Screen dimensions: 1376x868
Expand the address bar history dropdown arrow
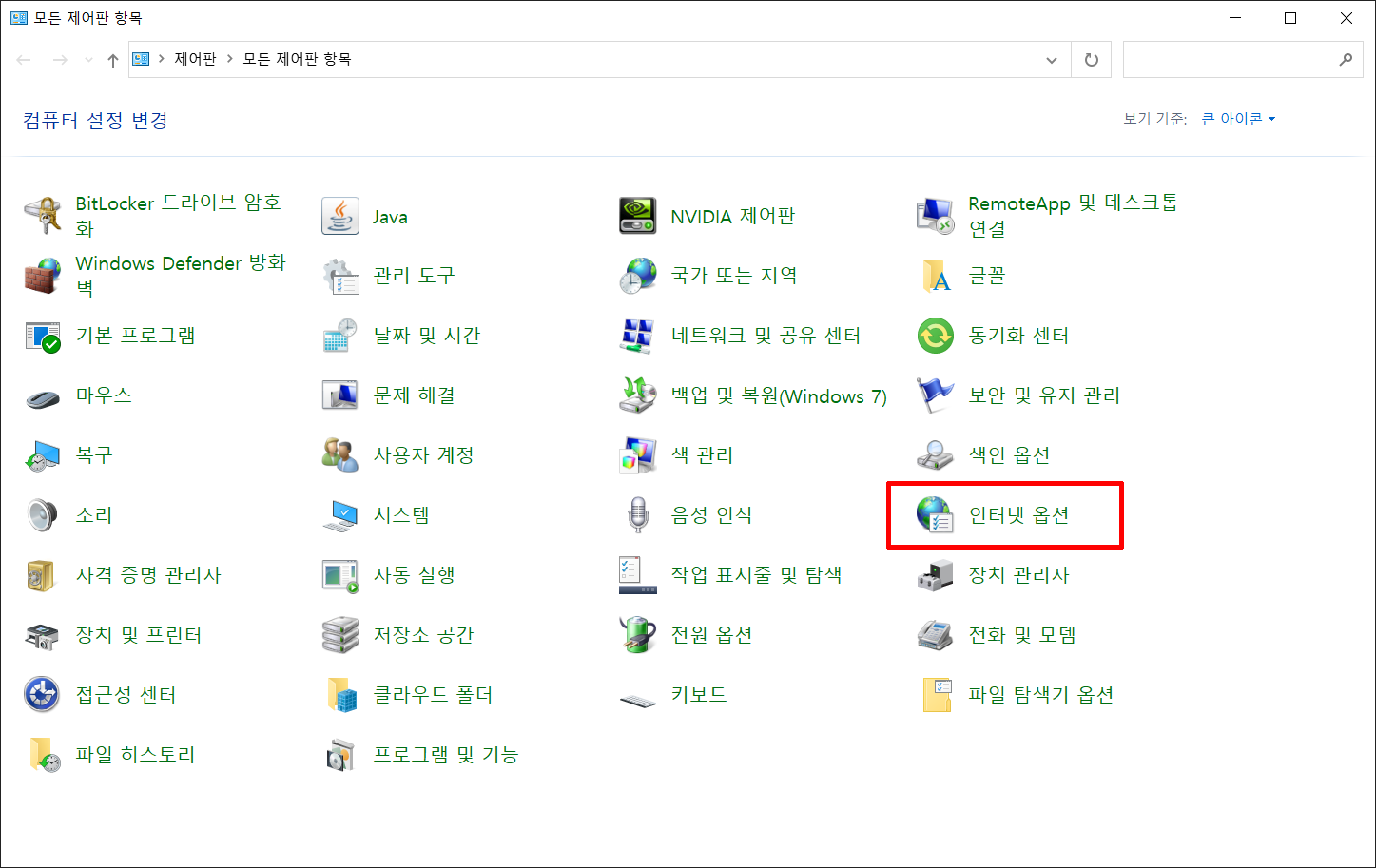1052,59
